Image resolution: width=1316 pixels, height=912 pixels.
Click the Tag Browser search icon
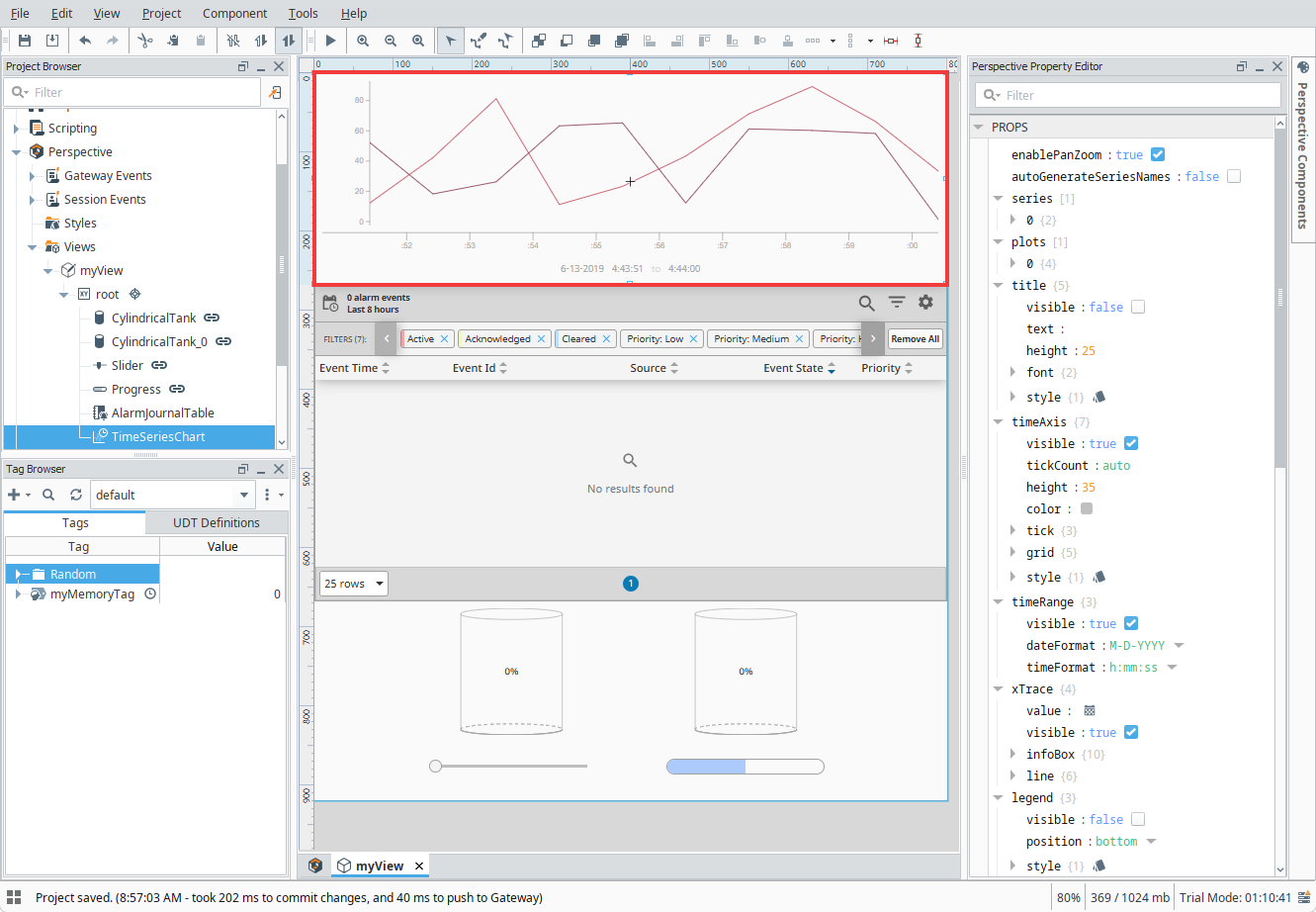48,495
